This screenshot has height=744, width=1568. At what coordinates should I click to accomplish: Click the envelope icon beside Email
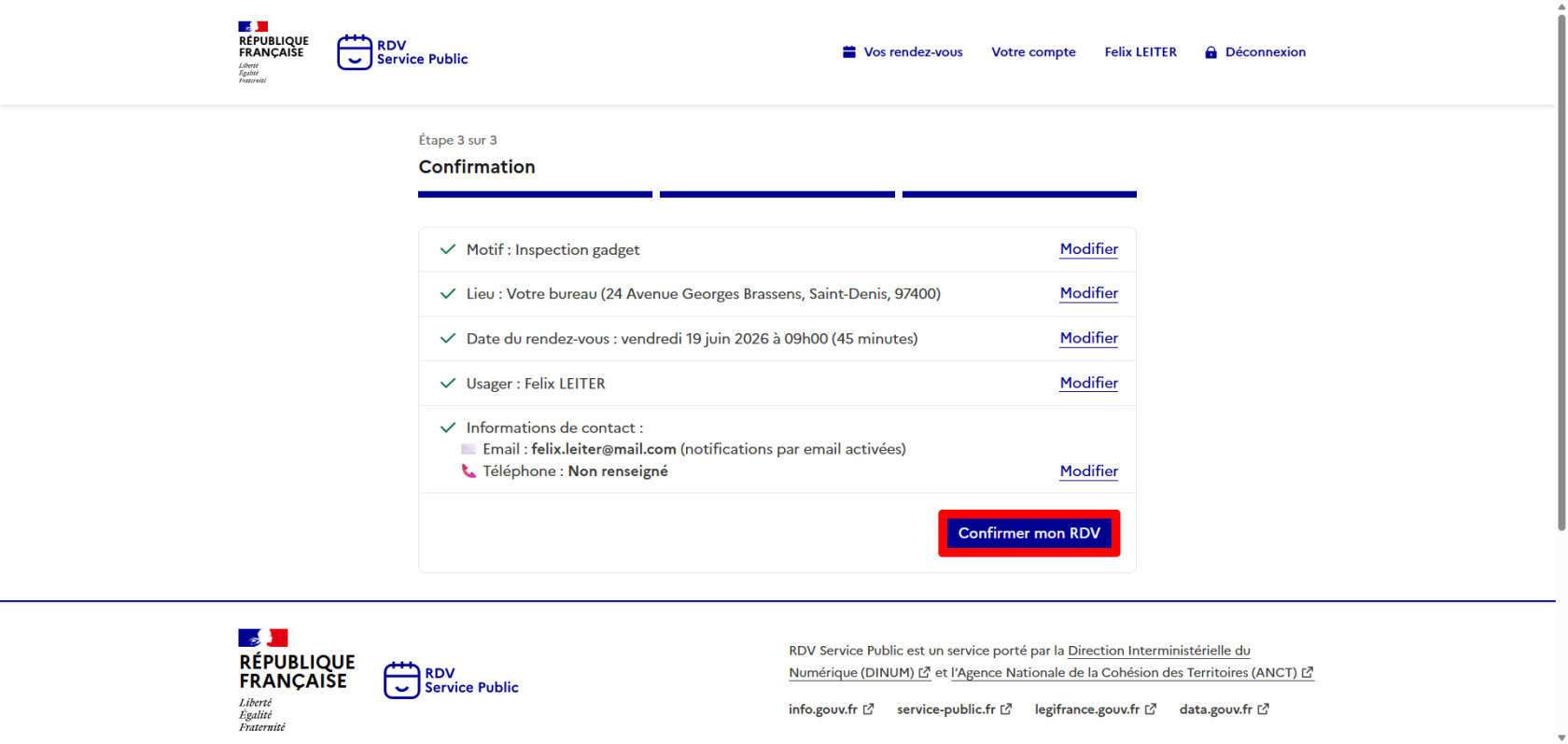pyautogui.click(x=469, y=449)
